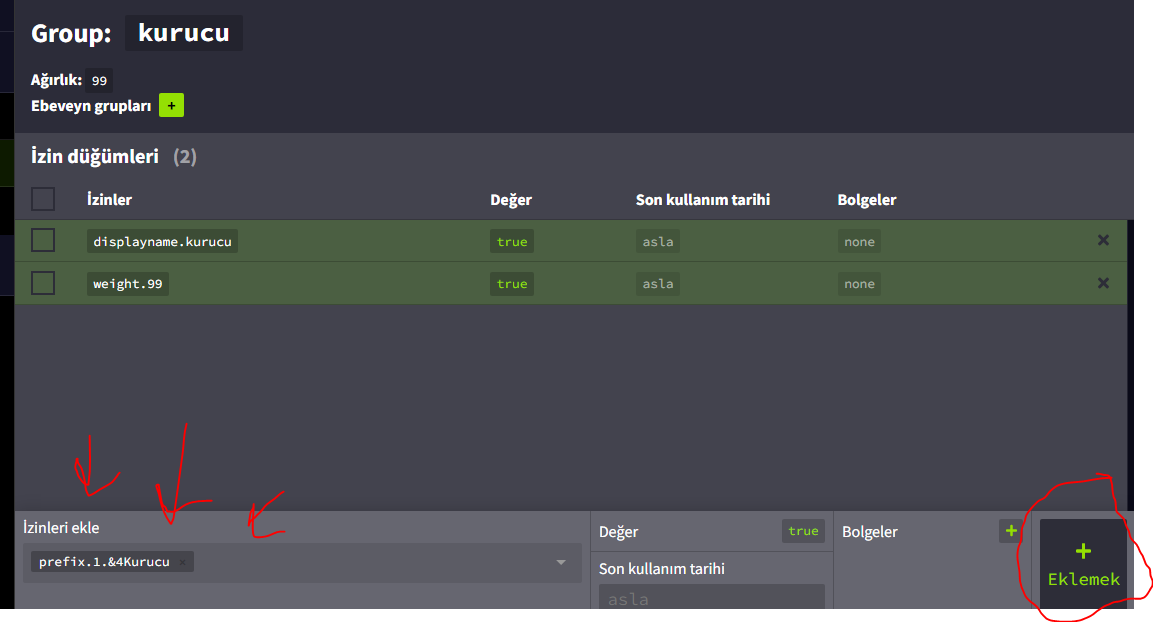The image size is (1153, 622).
Task: Edit the asla expiry of weight.99
Action: pyautogui.click(x=657, y=284)
